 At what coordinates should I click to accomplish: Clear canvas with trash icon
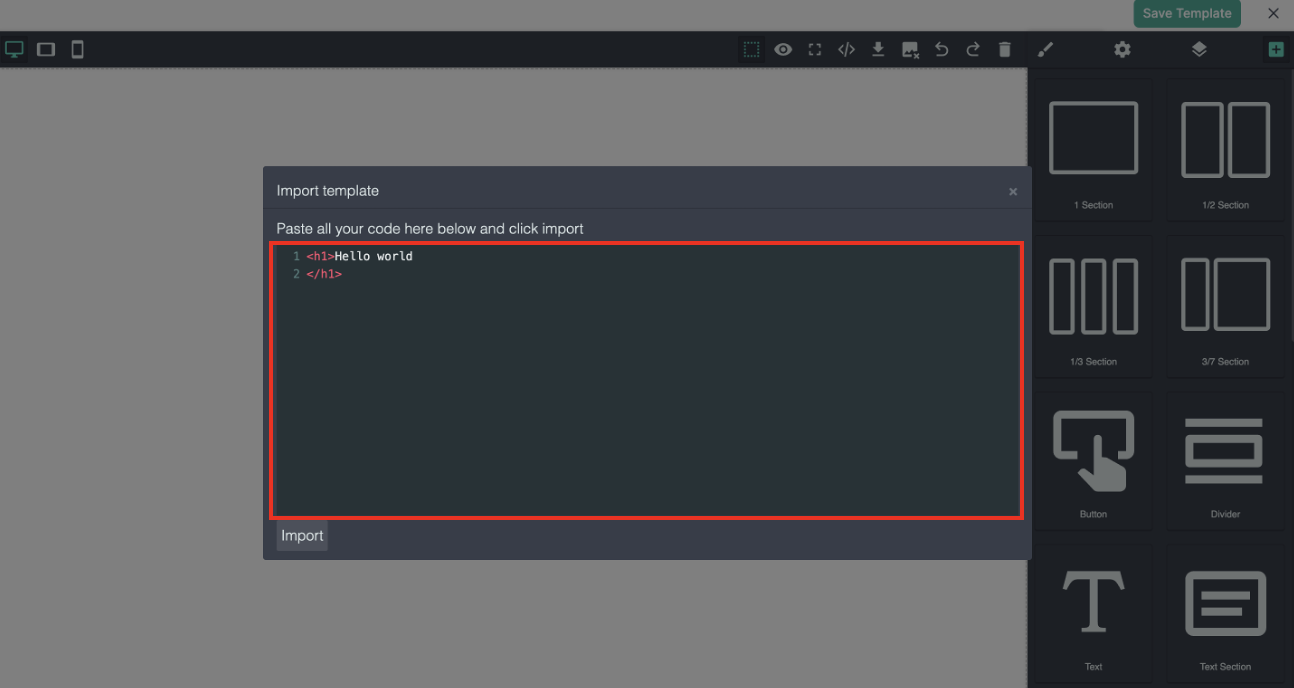click(x=1005, y=49)
